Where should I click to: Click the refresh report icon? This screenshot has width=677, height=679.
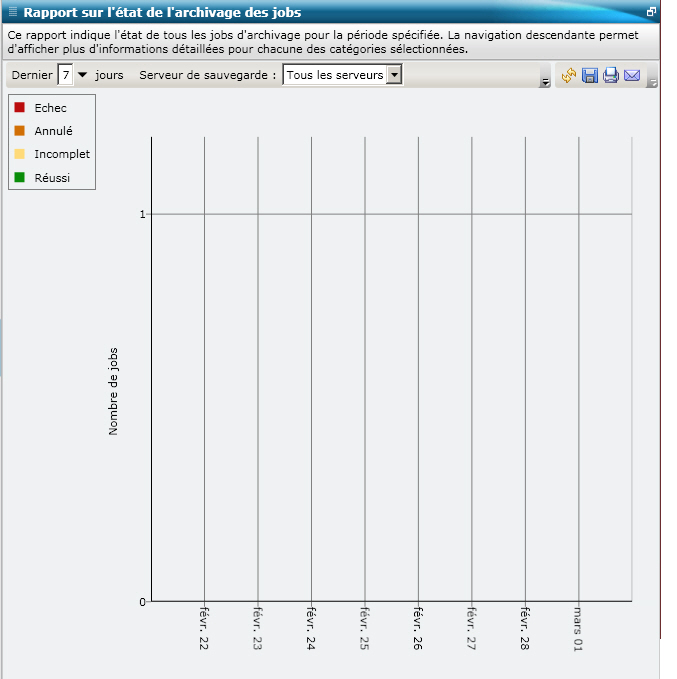click(x=569, y=75)
